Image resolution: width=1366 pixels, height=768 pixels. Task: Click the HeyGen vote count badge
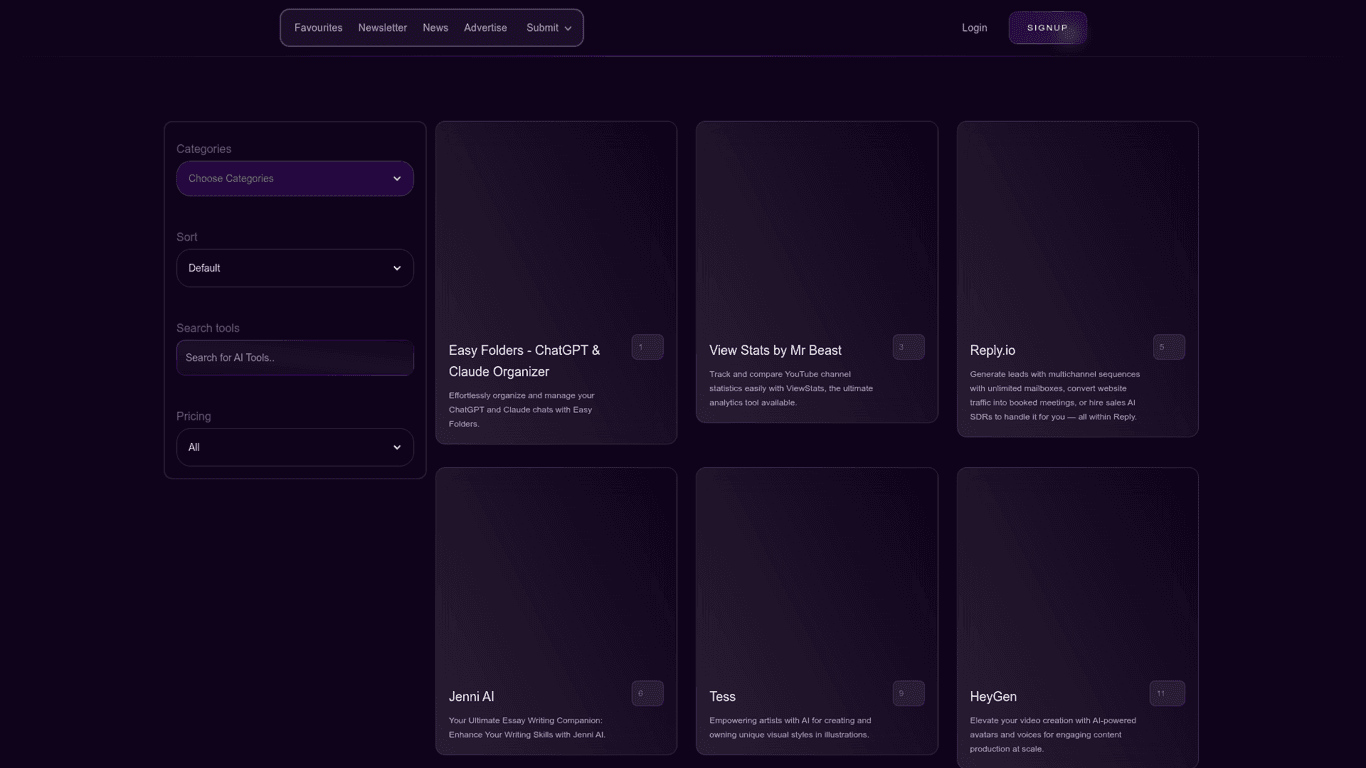pyautogui.click(x=1166, y=693)
